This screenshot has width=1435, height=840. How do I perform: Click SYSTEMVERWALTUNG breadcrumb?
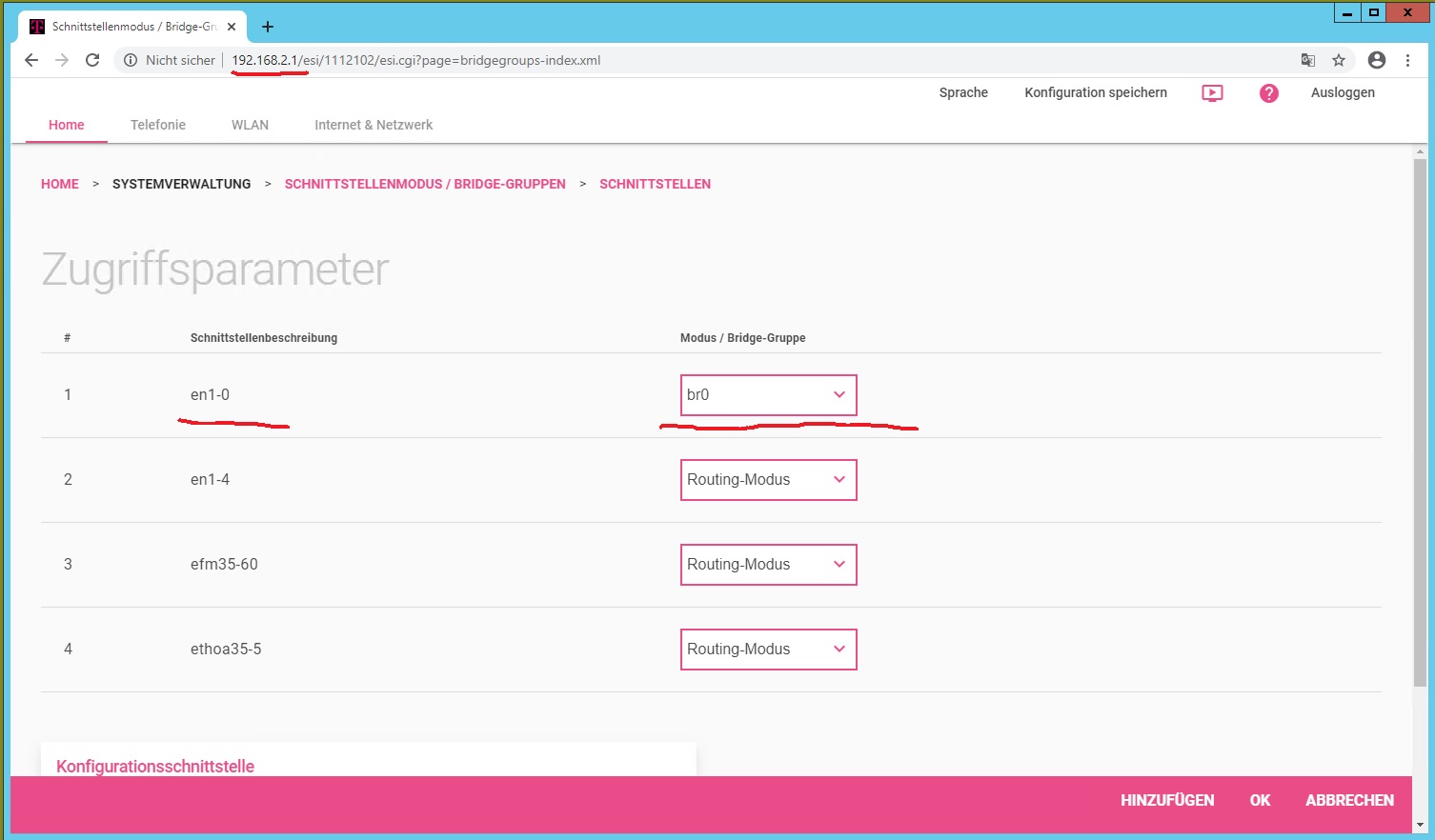coord(181,184)
